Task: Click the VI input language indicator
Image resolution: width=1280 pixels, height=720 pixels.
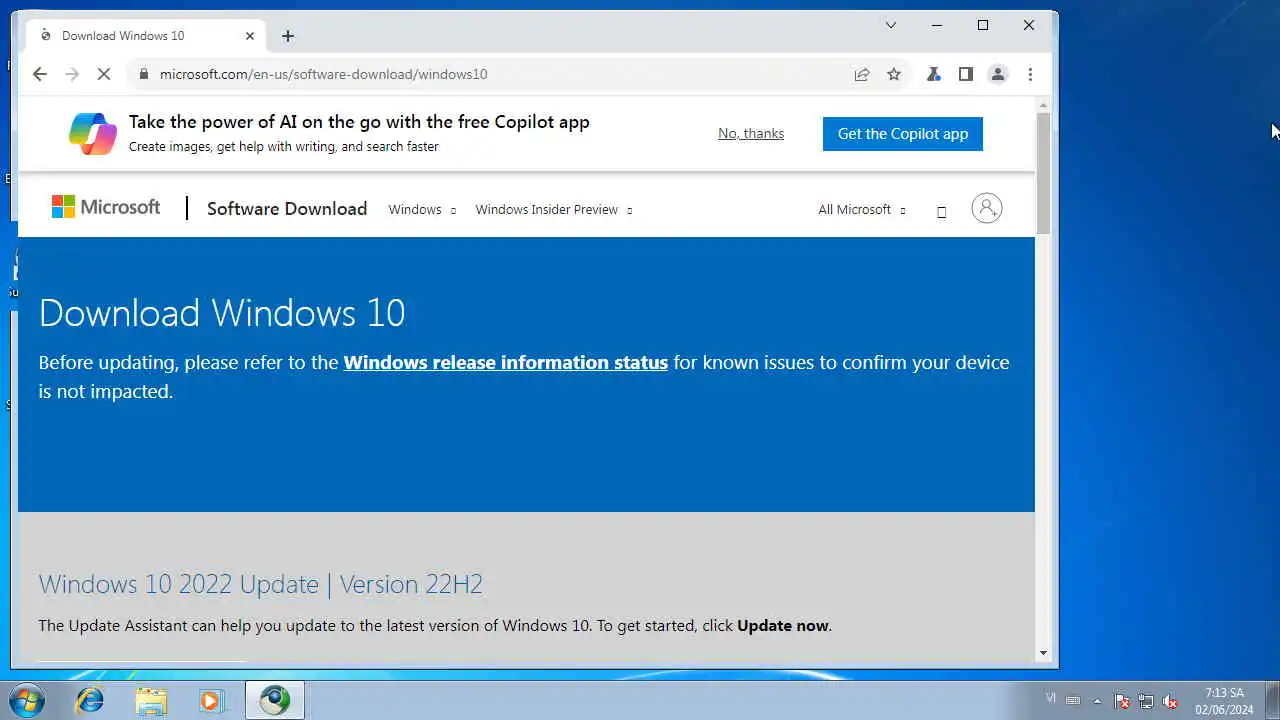Action: (1051, 698)
